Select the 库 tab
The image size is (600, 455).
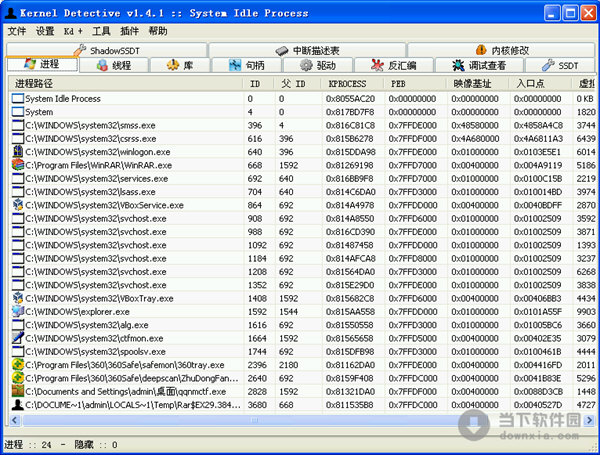[x=180, y=65]
